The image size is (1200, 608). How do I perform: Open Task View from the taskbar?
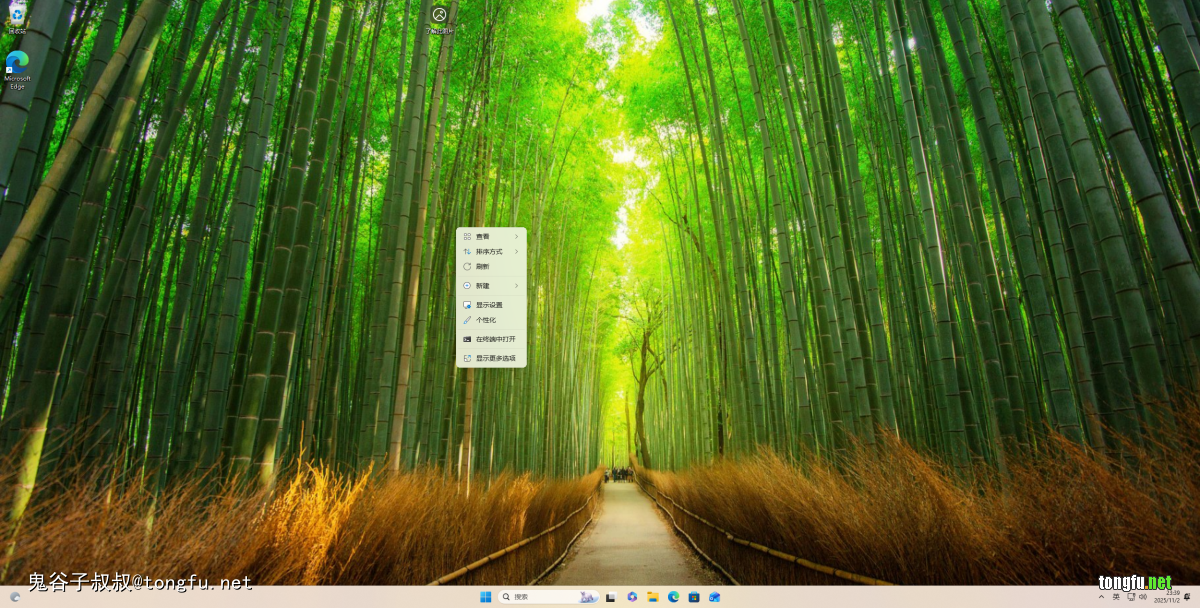[611, 597]
